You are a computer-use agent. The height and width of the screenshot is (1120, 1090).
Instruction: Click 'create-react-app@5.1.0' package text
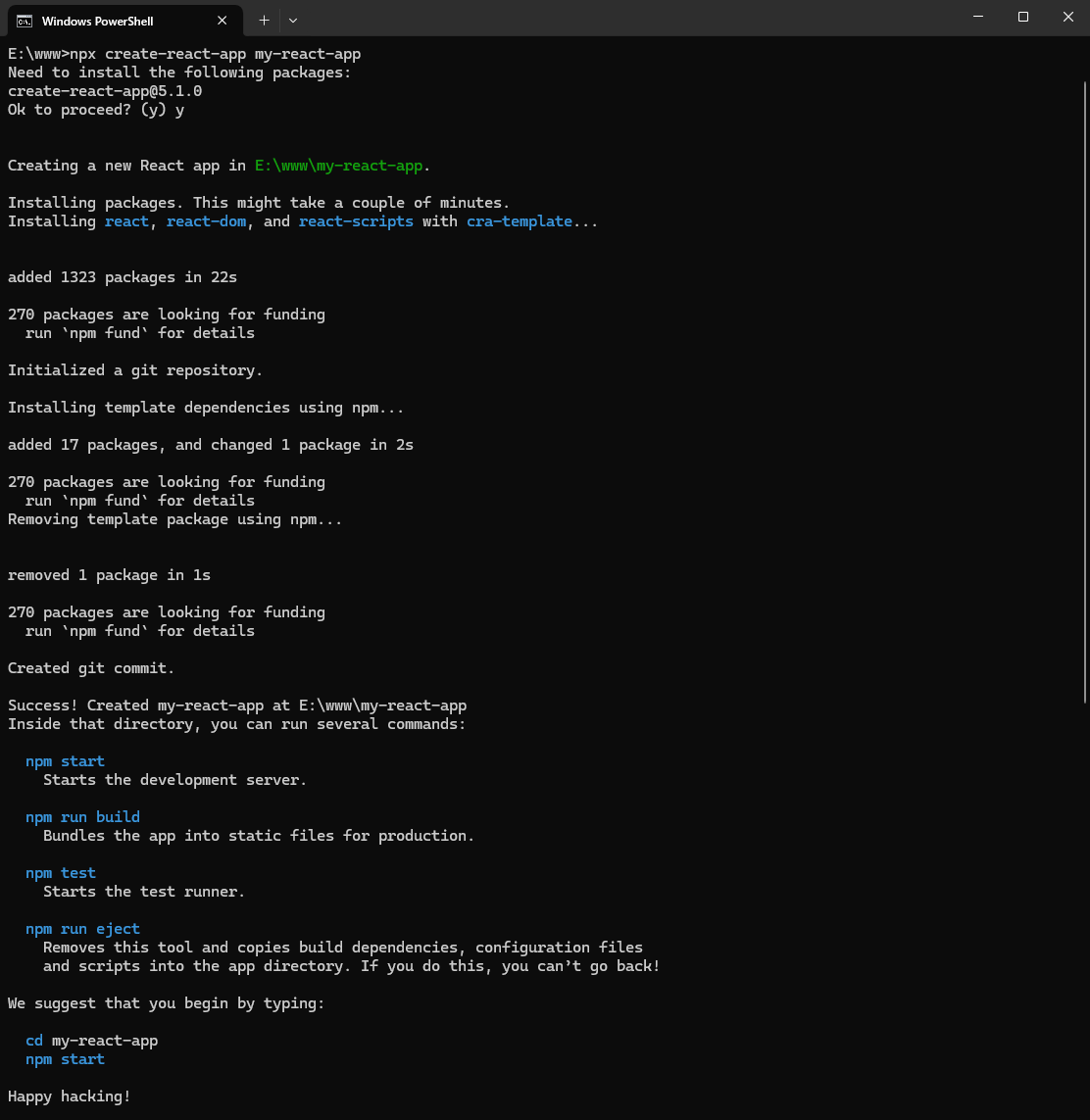tap(105, 91)
